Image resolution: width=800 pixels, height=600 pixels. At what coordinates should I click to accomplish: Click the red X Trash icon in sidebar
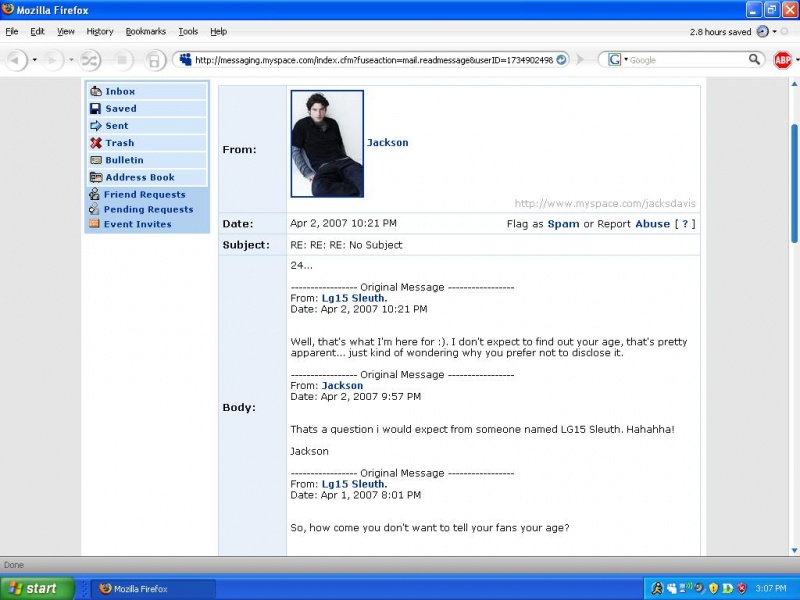click(96, 143)
